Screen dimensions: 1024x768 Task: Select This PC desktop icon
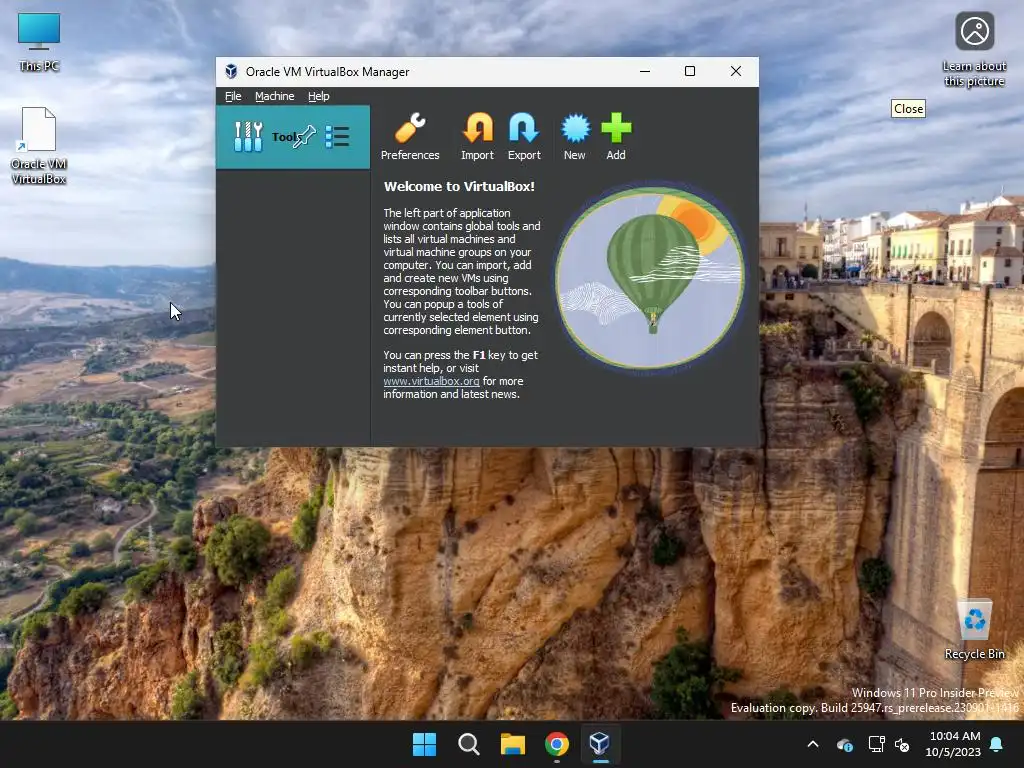39,42
